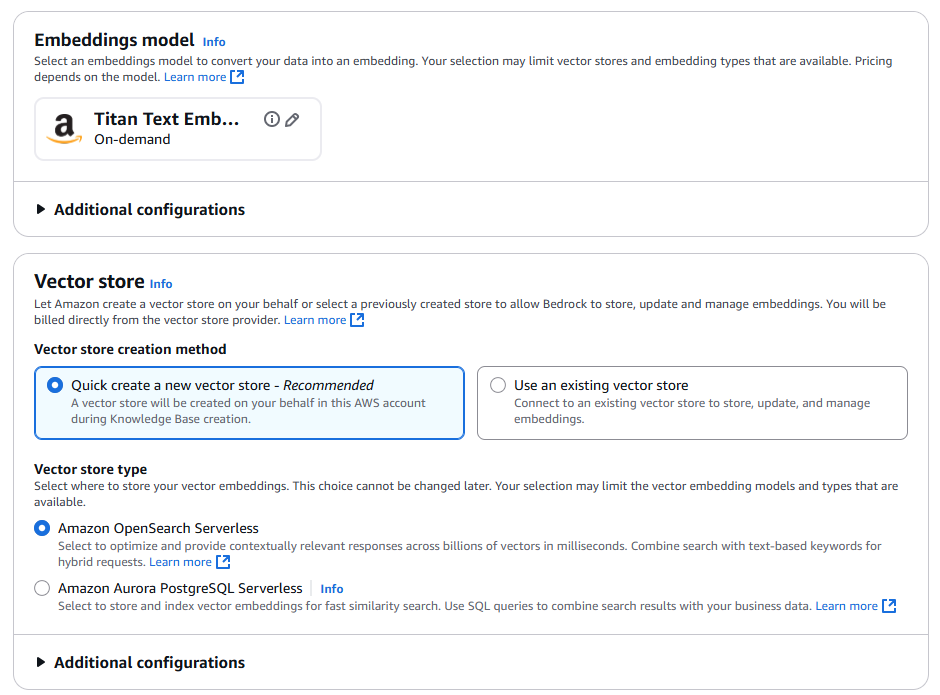Choose Amazon Aurora PostgreSQL Serverless radio button
The image size is (940, 695).
[42, 588]
